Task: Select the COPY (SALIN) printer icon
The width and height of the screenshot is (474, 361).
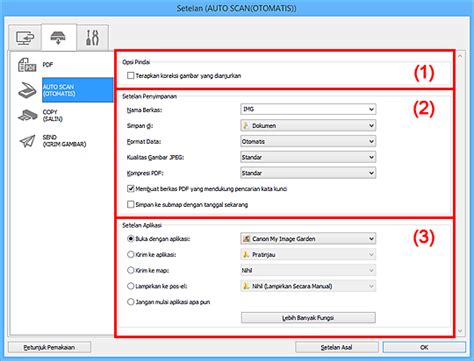Action: coord(28,115)
